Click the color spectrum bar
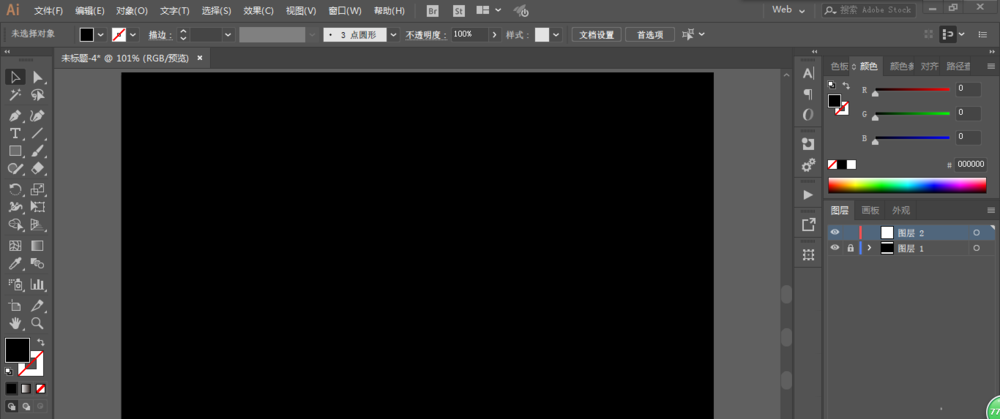 907,186
